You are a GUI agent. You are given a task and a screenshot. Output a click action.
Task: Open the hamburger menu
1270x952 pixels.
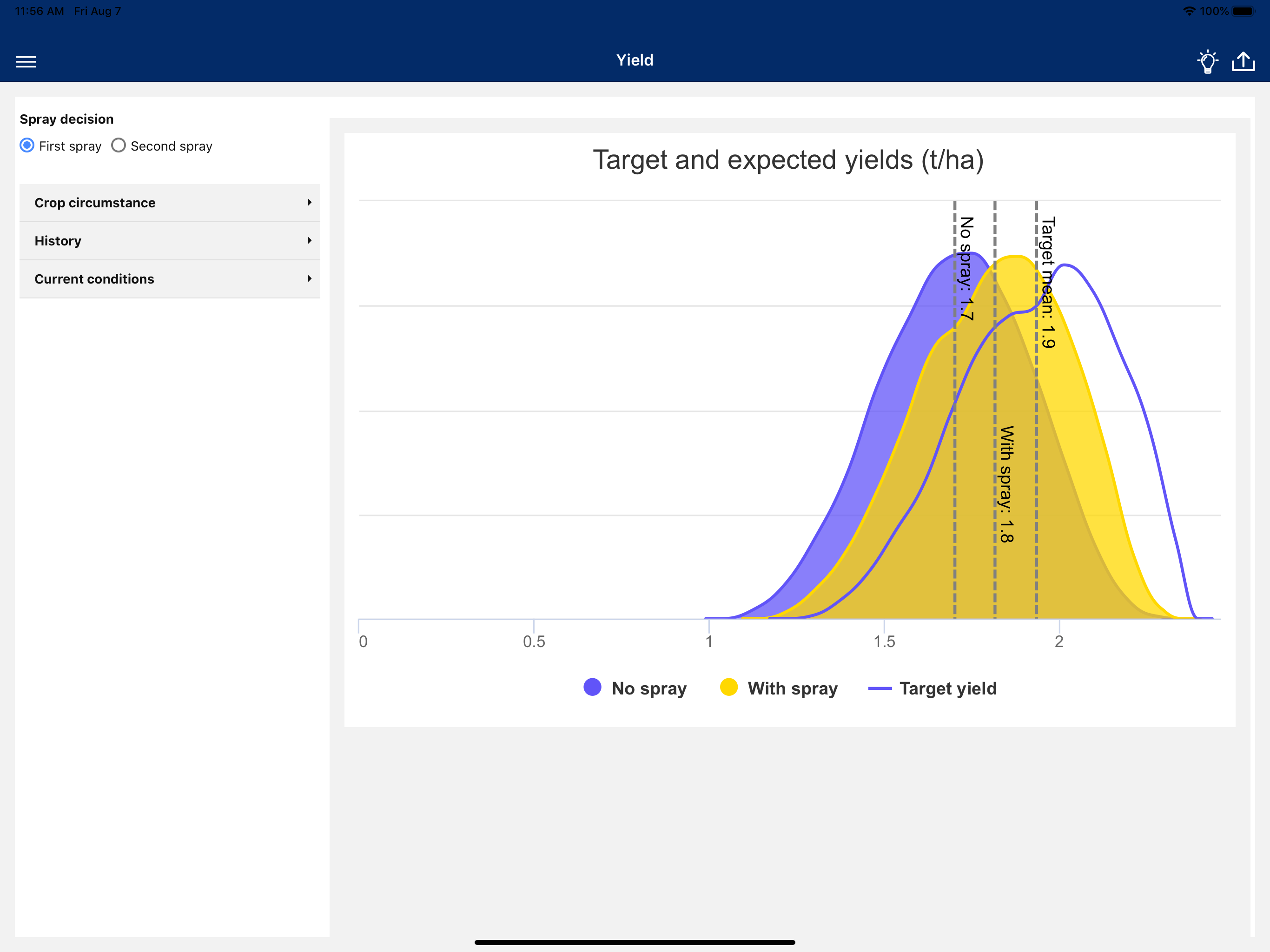click(26, 61)
